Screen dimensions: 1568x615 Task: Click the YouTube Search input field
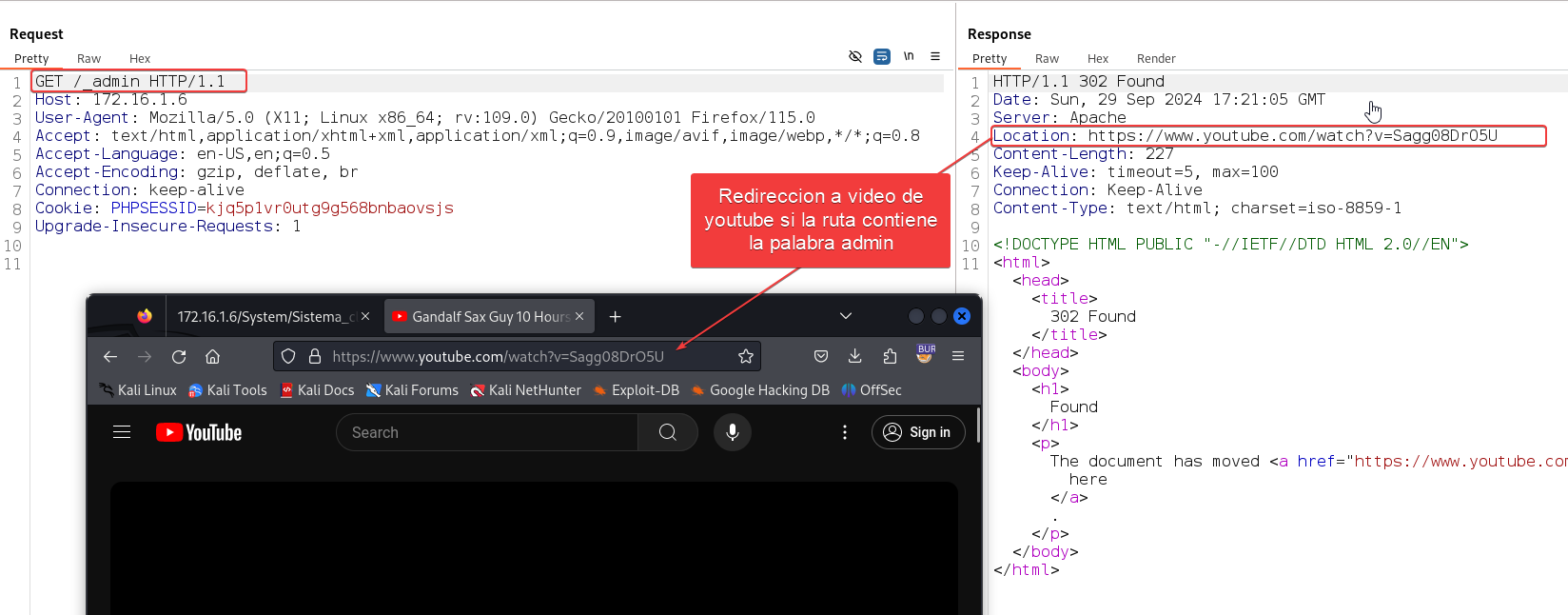point(485,432)
